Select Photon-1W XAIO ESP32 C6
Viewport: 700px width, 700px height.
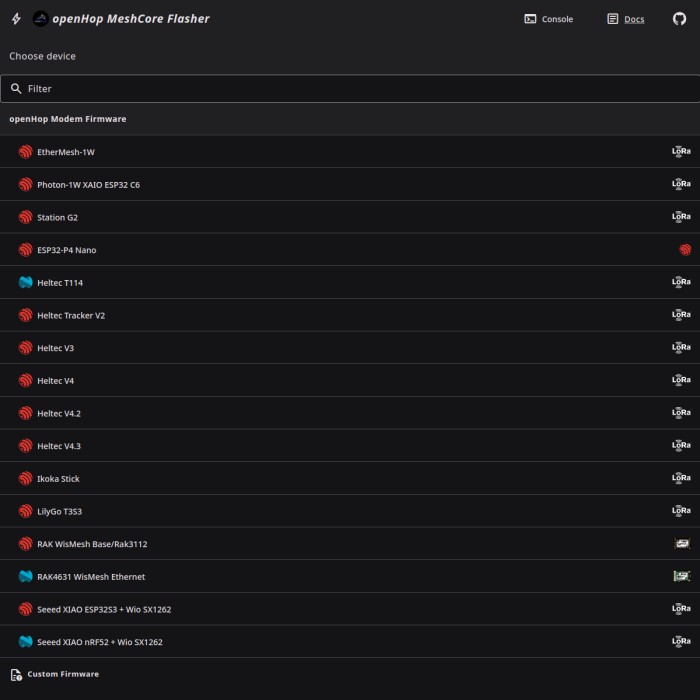click(350, 184)
